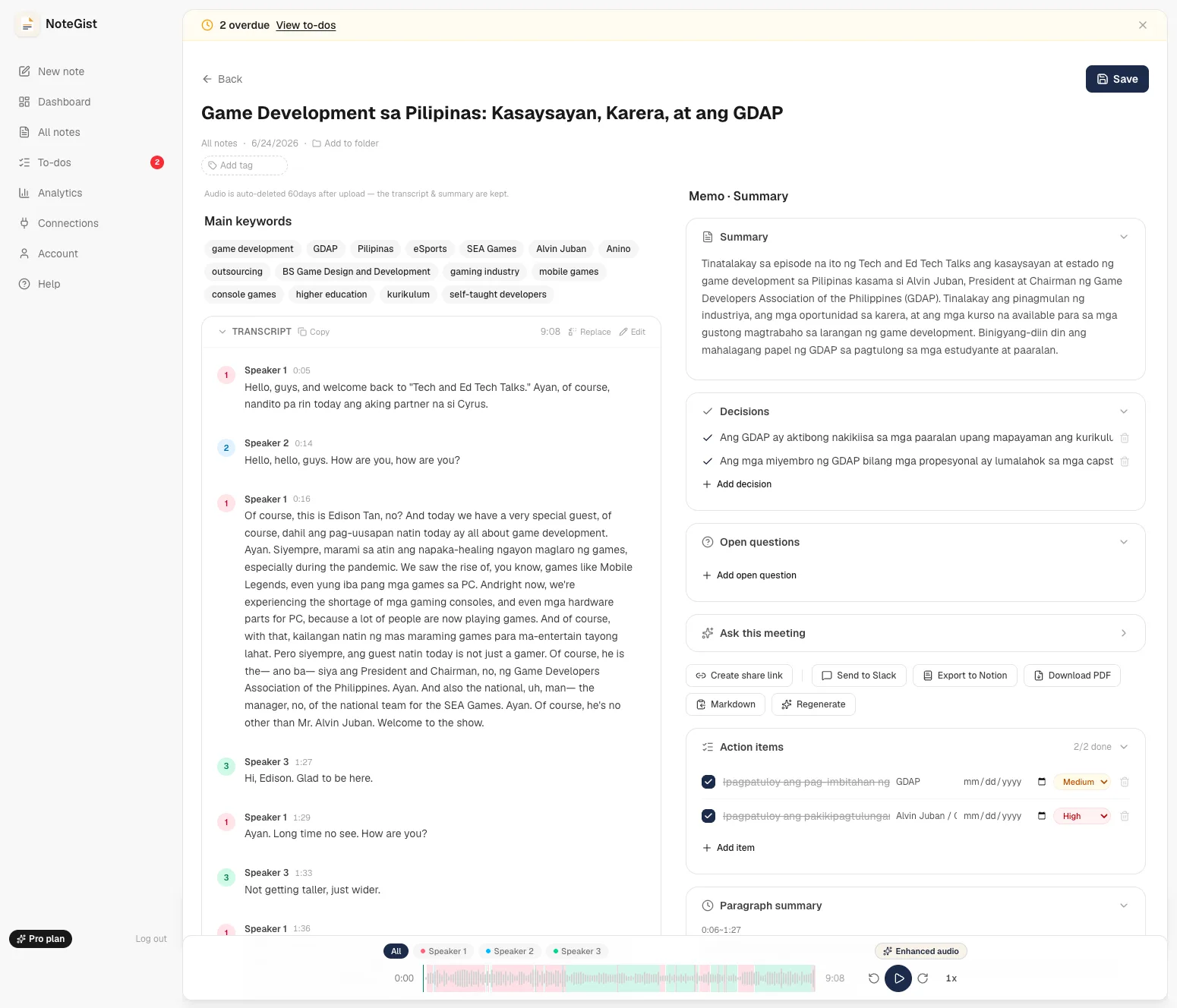Delete the first decision with trash icon
The height and width of the screenshot is (1008, 1177).
pos(1125,438)
